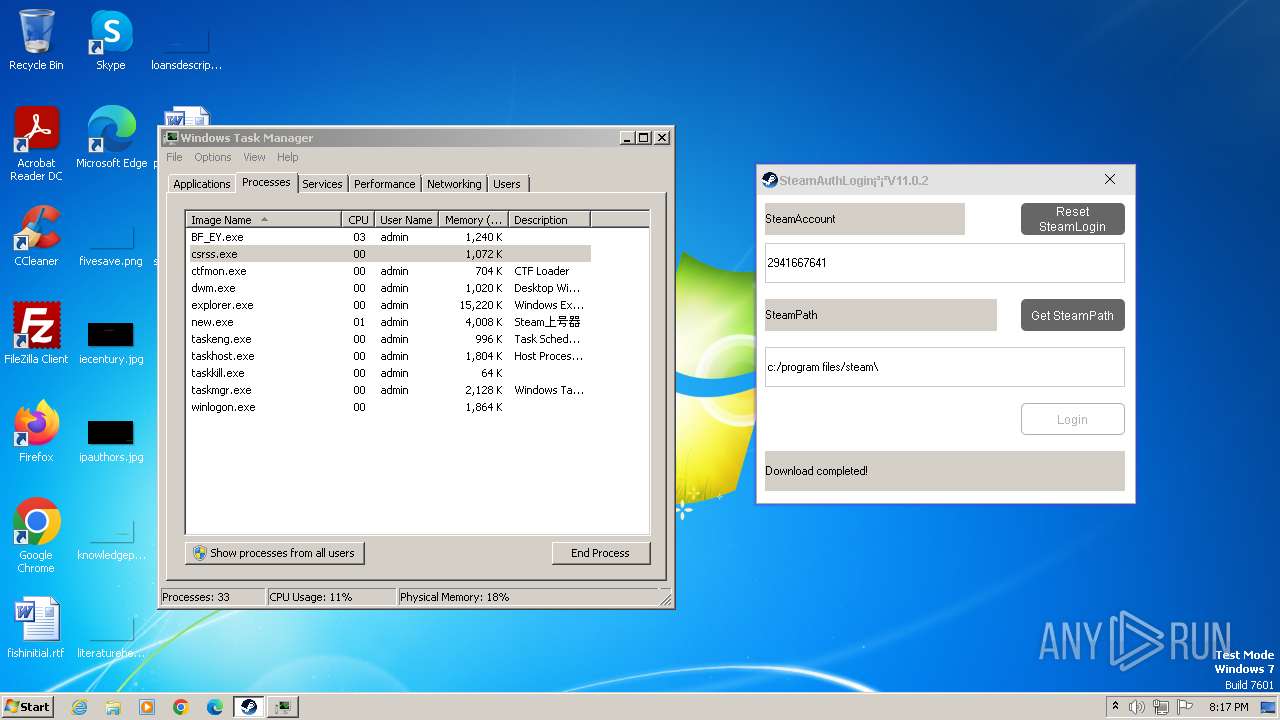Switch to the Networking tab
1280x720 pixels.
tap(454, 184)
